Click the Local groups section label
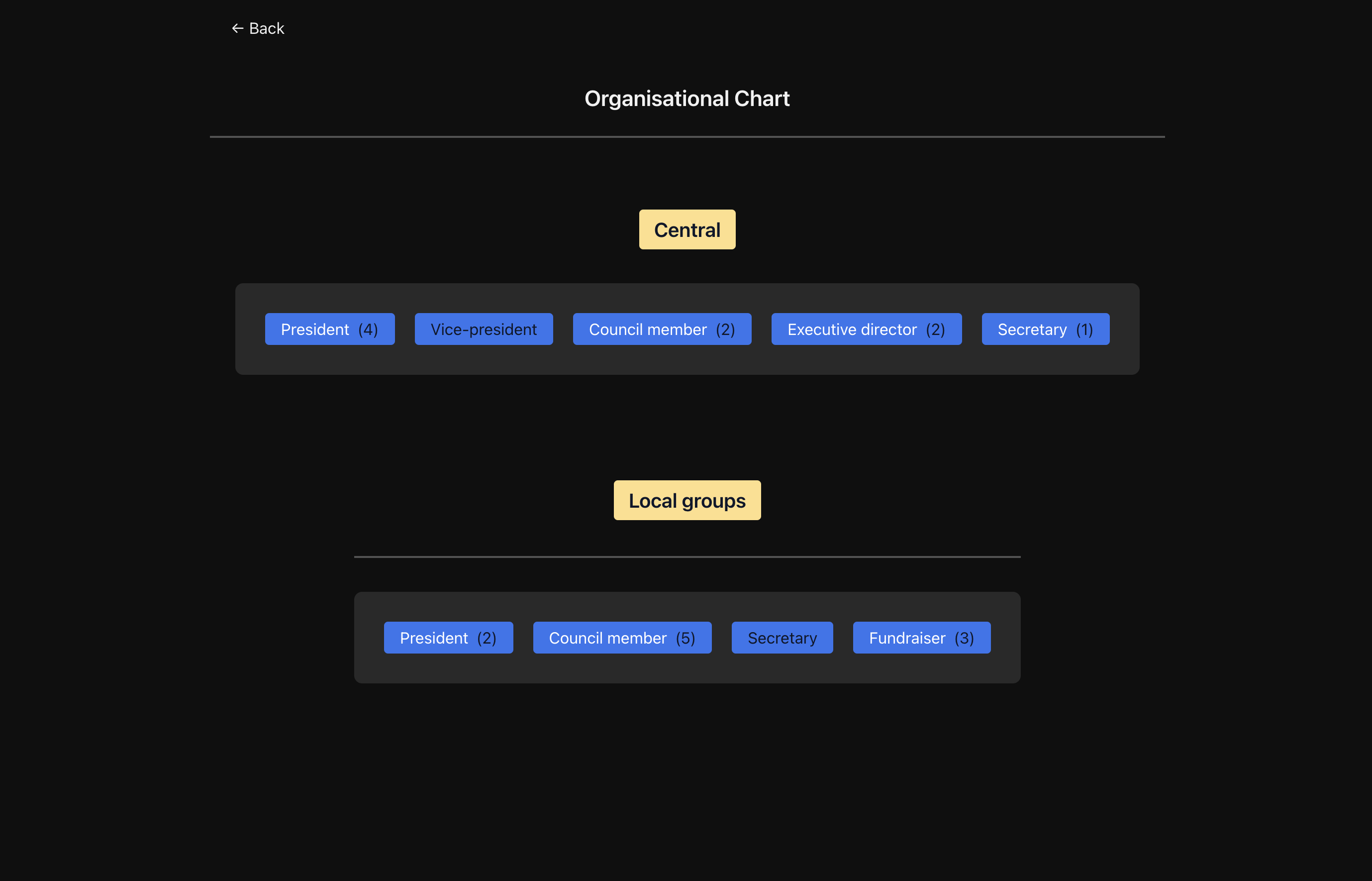1372x881 pixels. (686, 500)
